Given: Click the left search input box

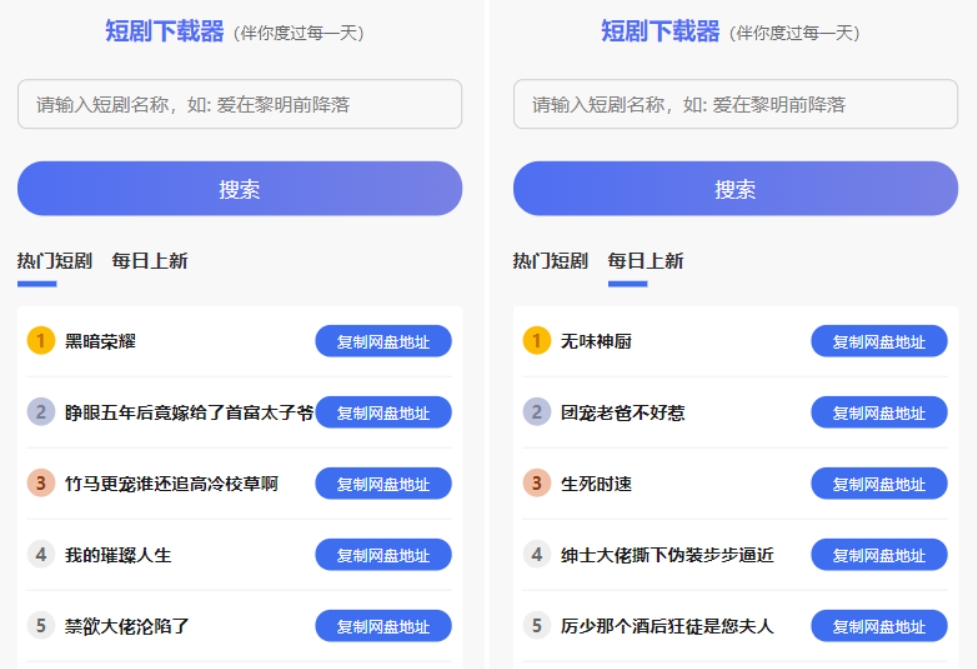Looking at the screenshot, I should pyautogui.click(x=238, y=102).
